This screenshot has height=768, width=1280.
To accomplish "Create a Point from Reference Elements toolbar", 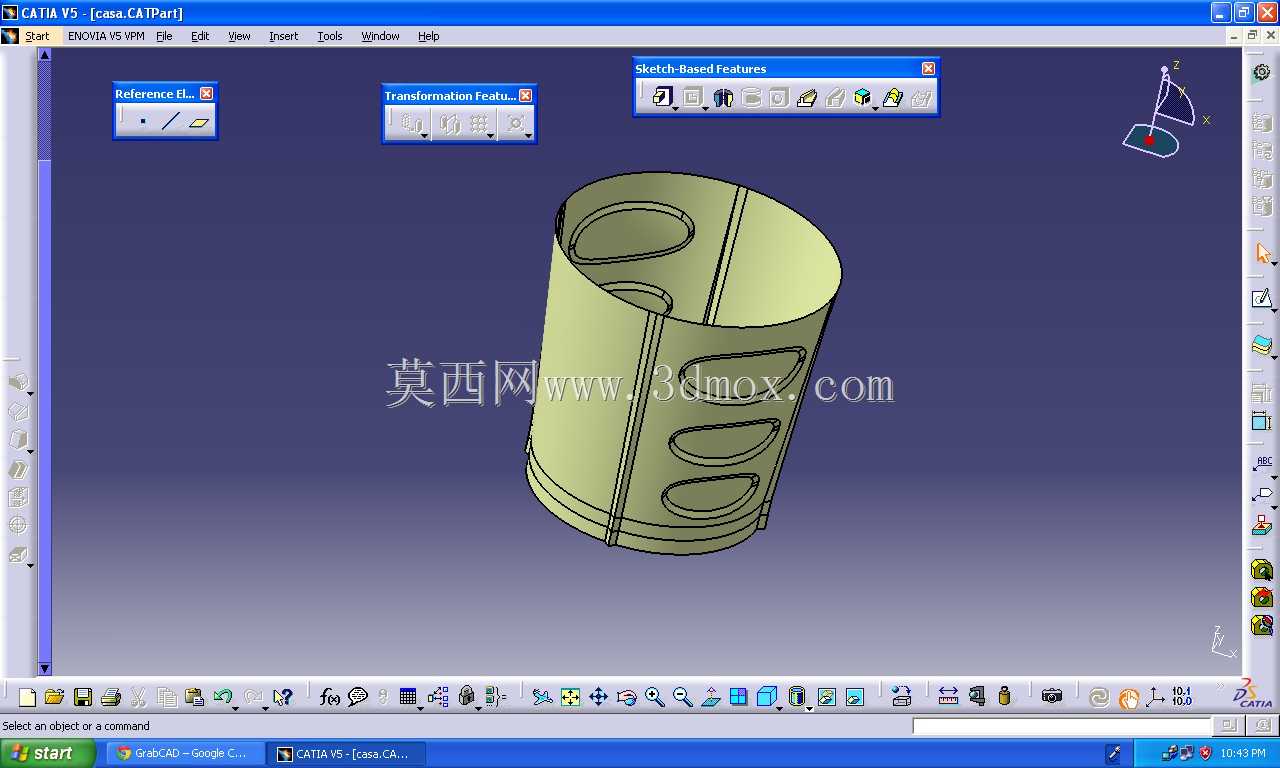I will (x=143, y=122).
